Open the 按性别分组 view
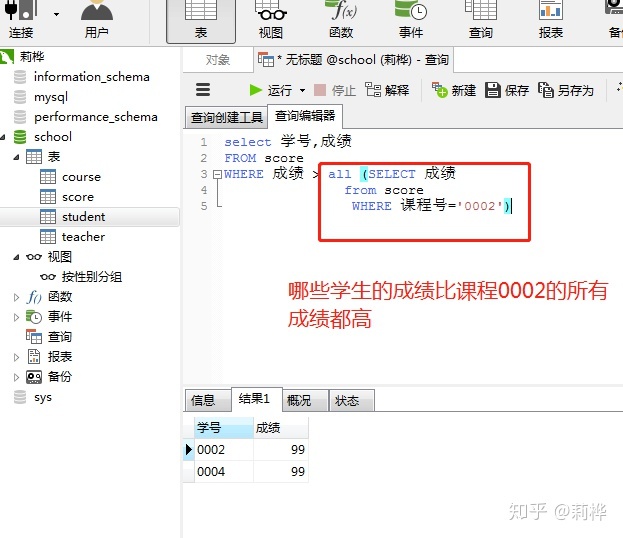623x538 pixels. 91,277
